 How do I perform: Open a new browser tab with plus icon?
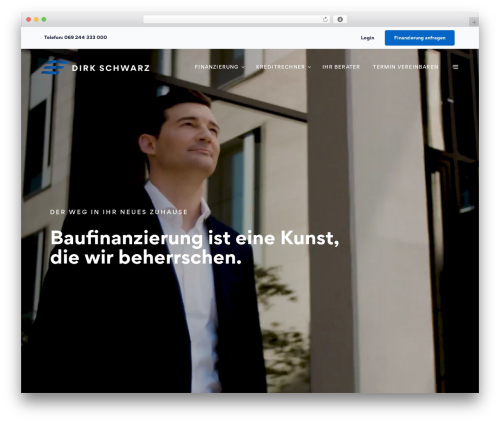click(x=474, y=22)
